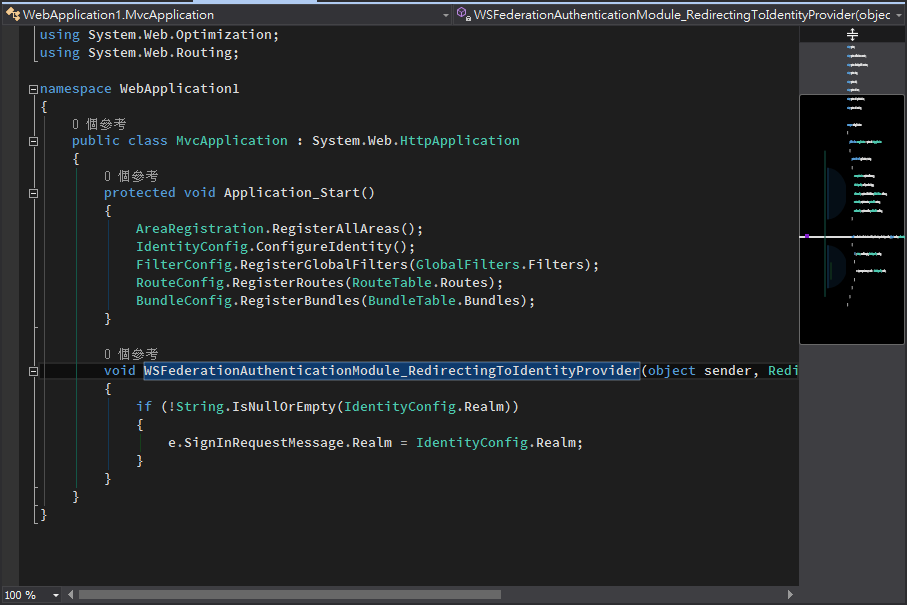This screenshot has height=605, width=907.
Task: Click the using System.Web.Routing line
Action: click(x=139, y=53)
